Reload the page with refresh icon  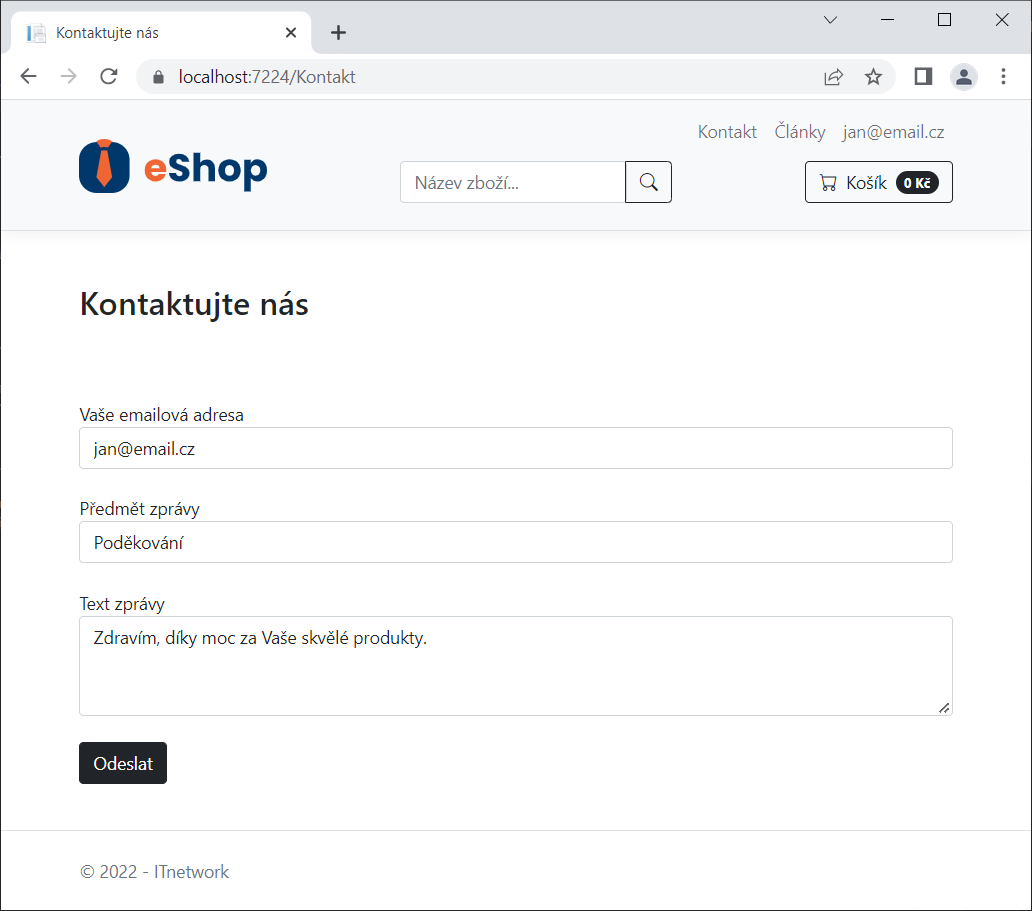(109, 77)
